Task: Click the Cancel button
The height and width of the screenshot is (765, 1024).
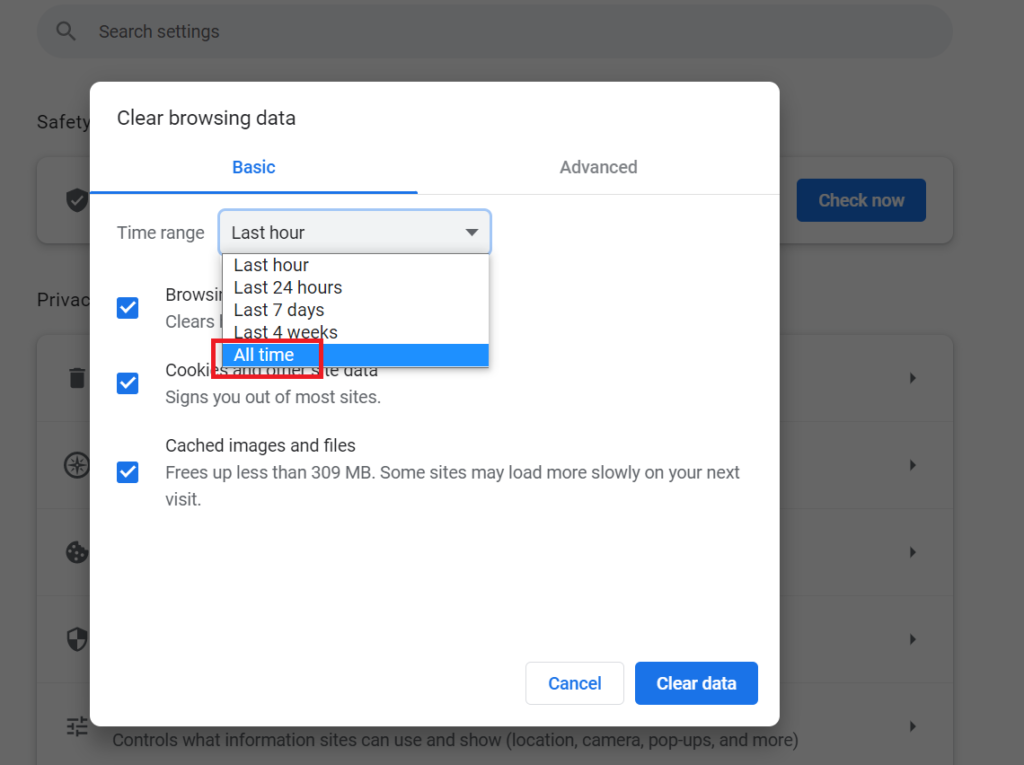Action: [x=574, y=684]
